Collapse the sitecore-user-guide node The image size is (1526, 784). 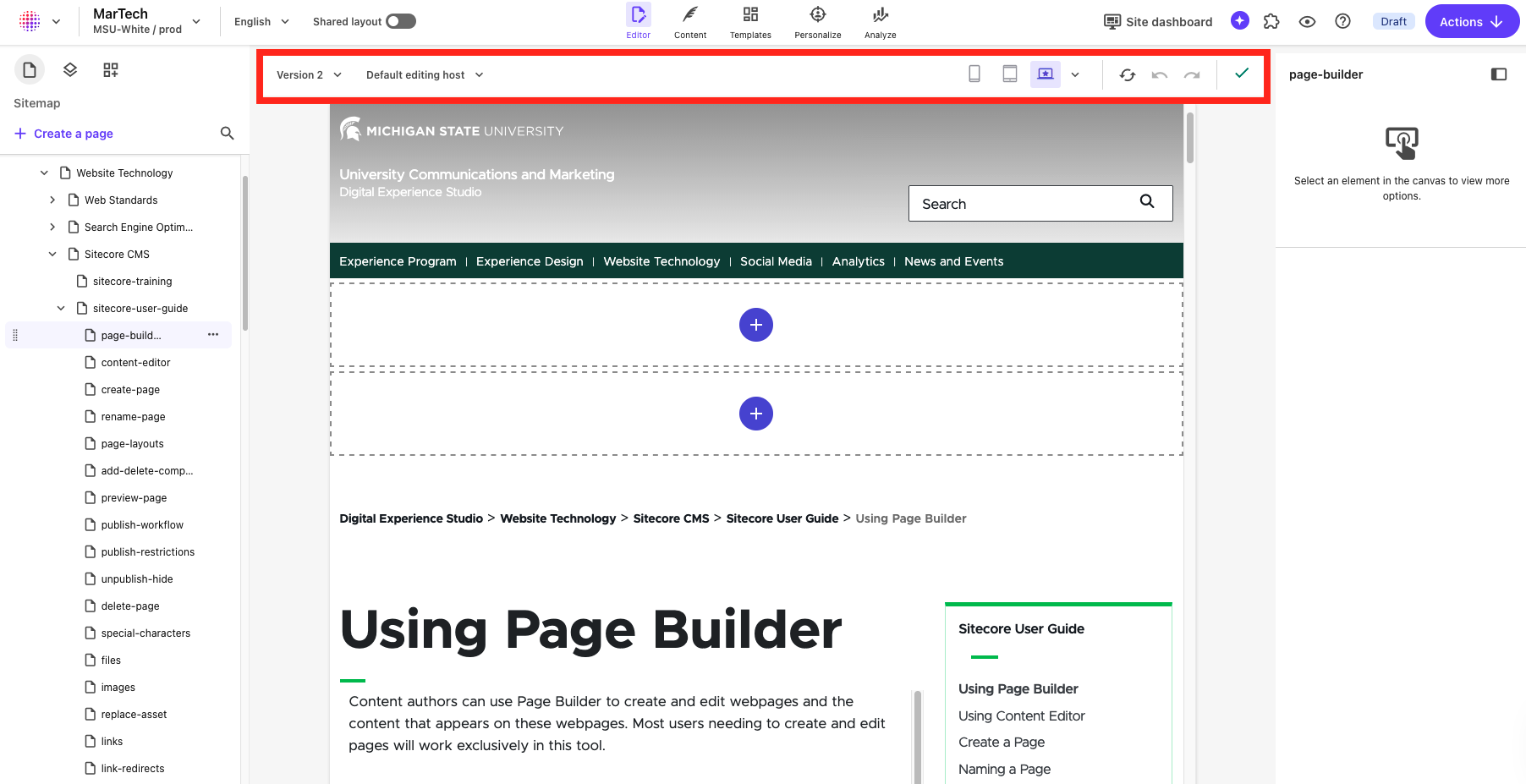61,308
